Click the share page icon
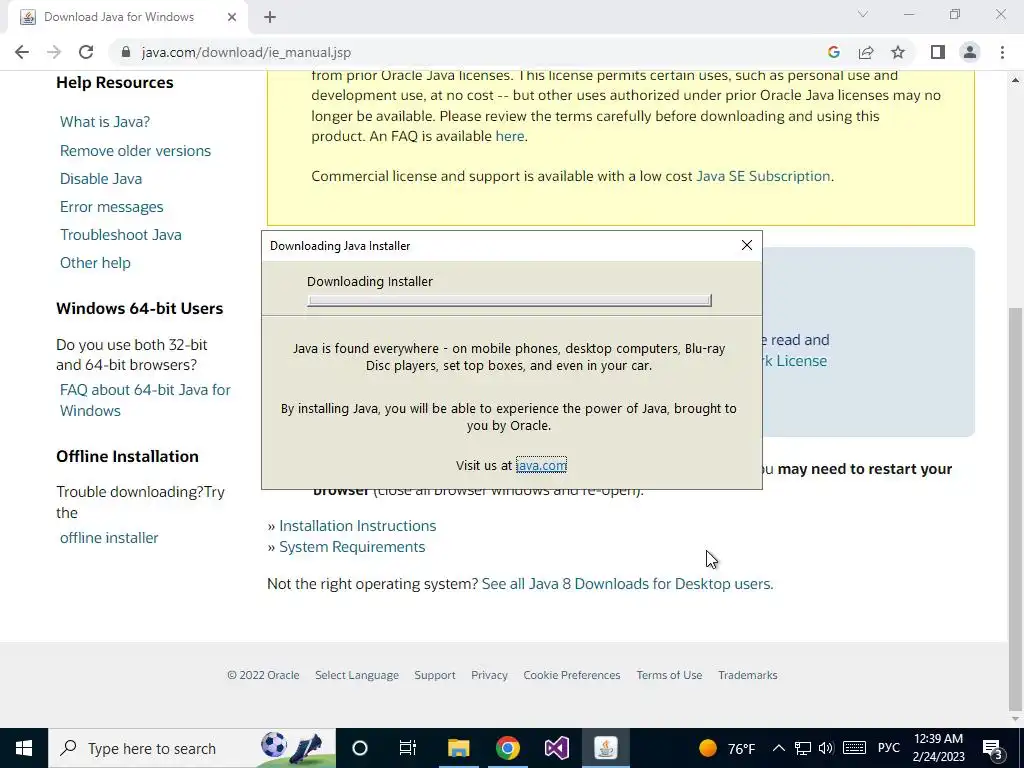The image size is (1024, 768). 866,52
